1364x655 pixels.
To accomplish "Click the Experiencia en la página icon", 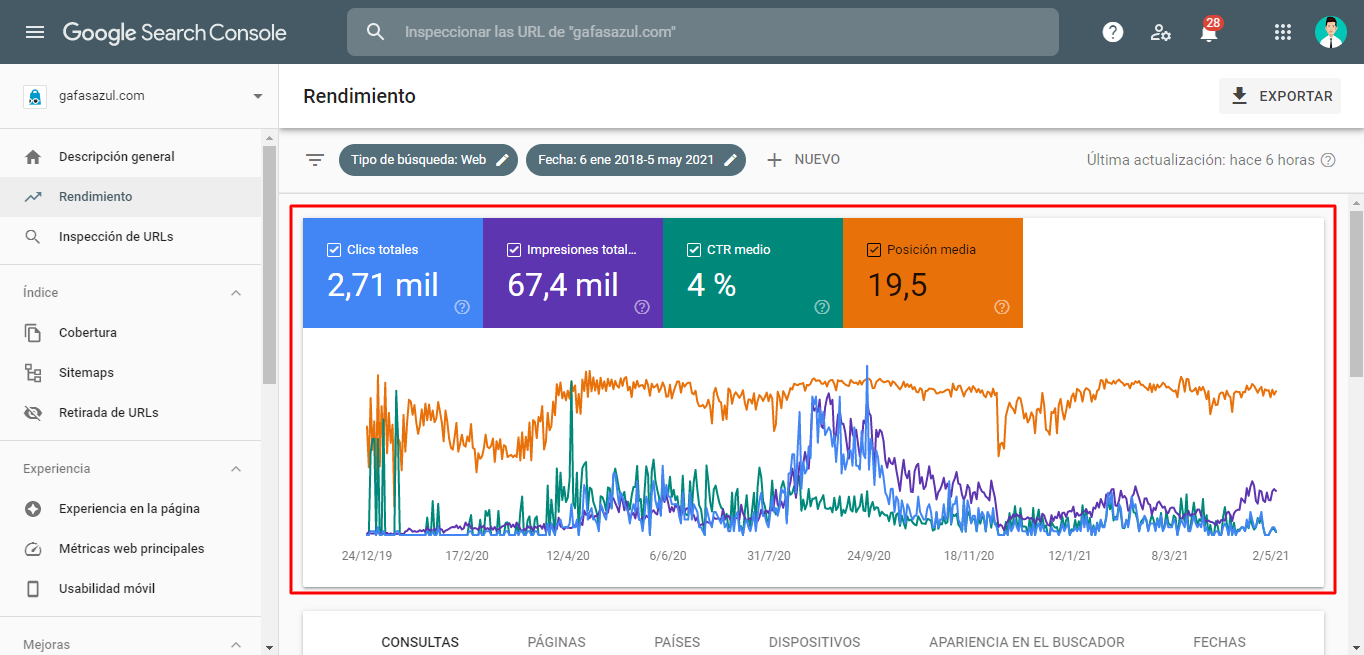I will click(x=33, y=509).
